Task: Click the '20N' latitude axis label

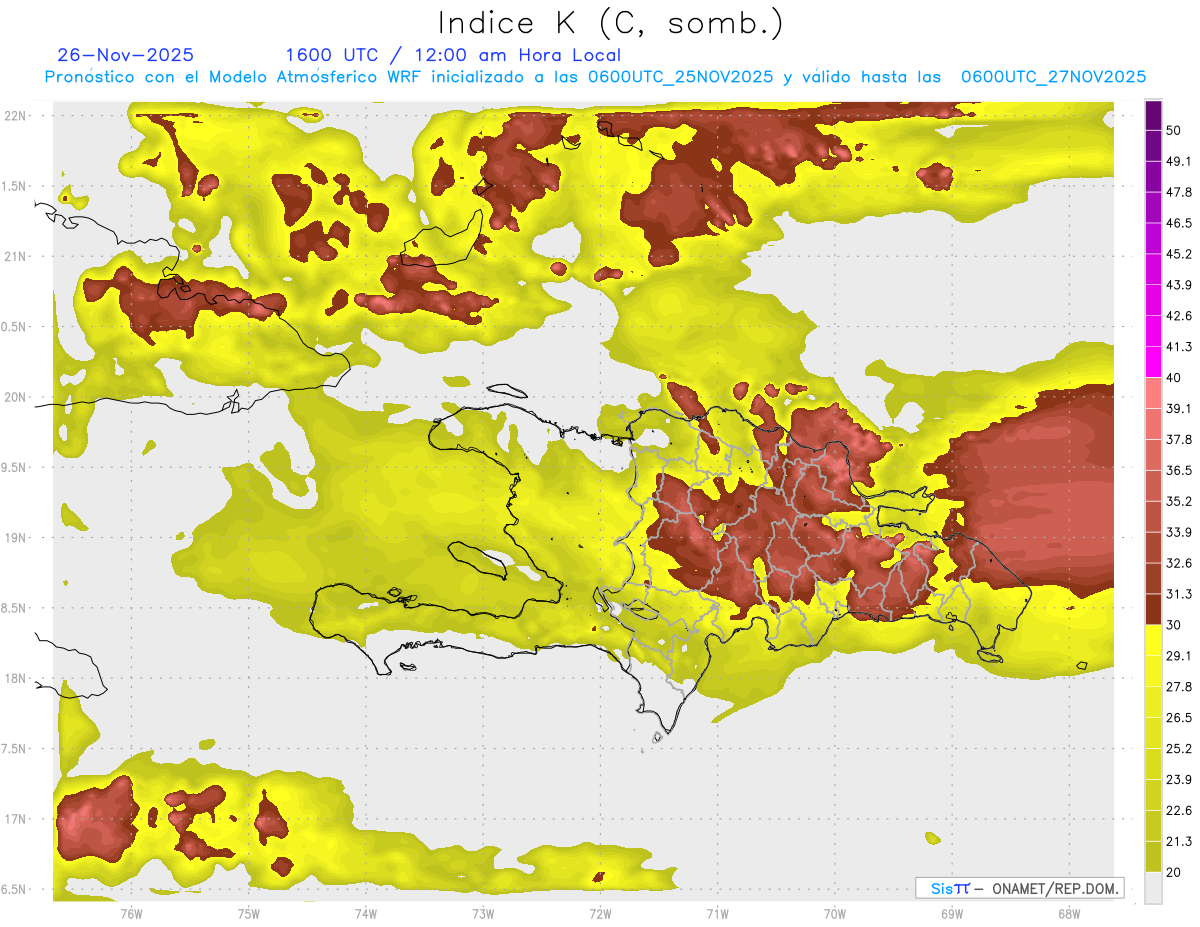Action: coord(15,397)
